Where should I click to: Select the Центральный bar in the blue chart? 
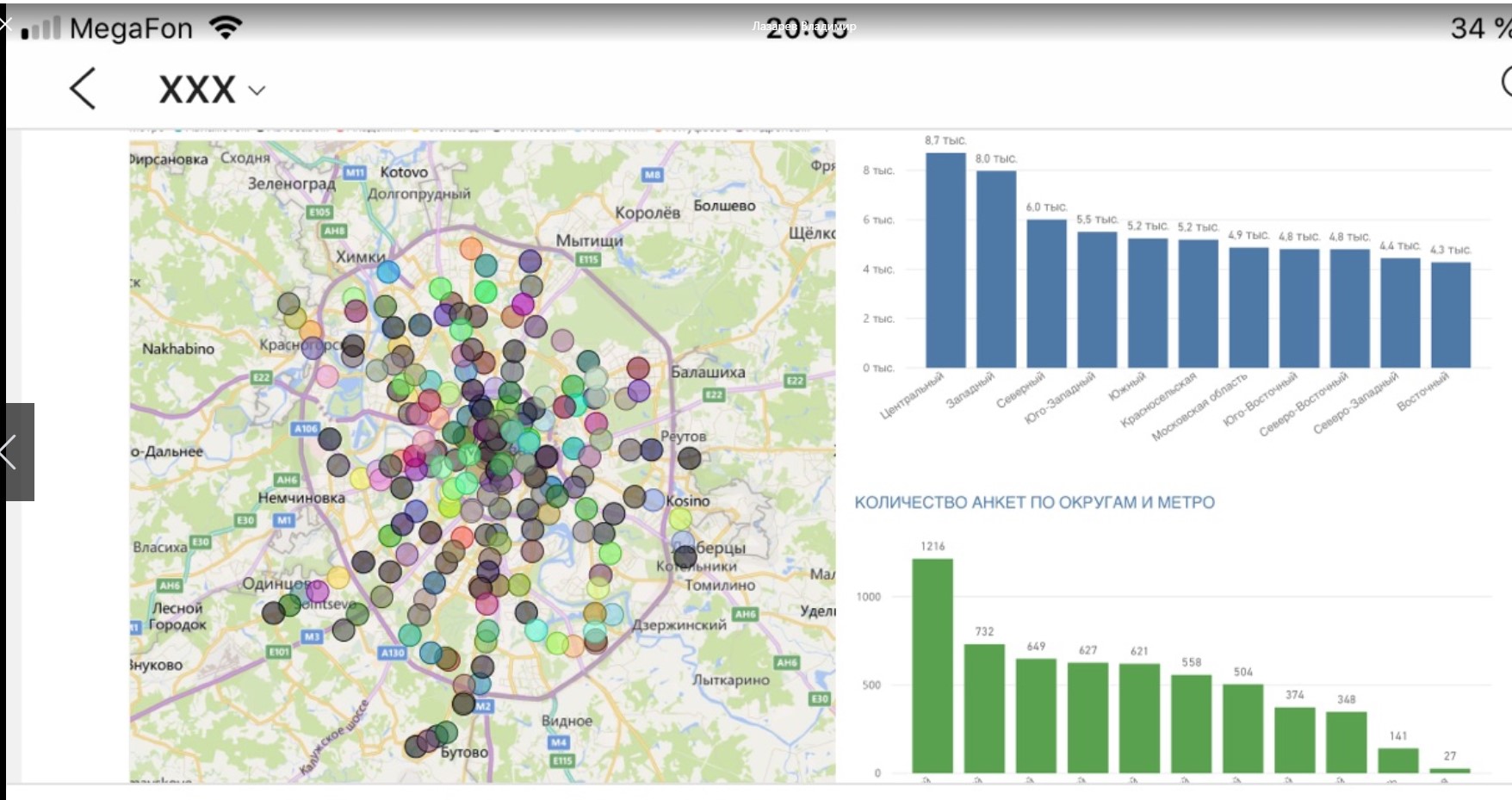point(945,260)
